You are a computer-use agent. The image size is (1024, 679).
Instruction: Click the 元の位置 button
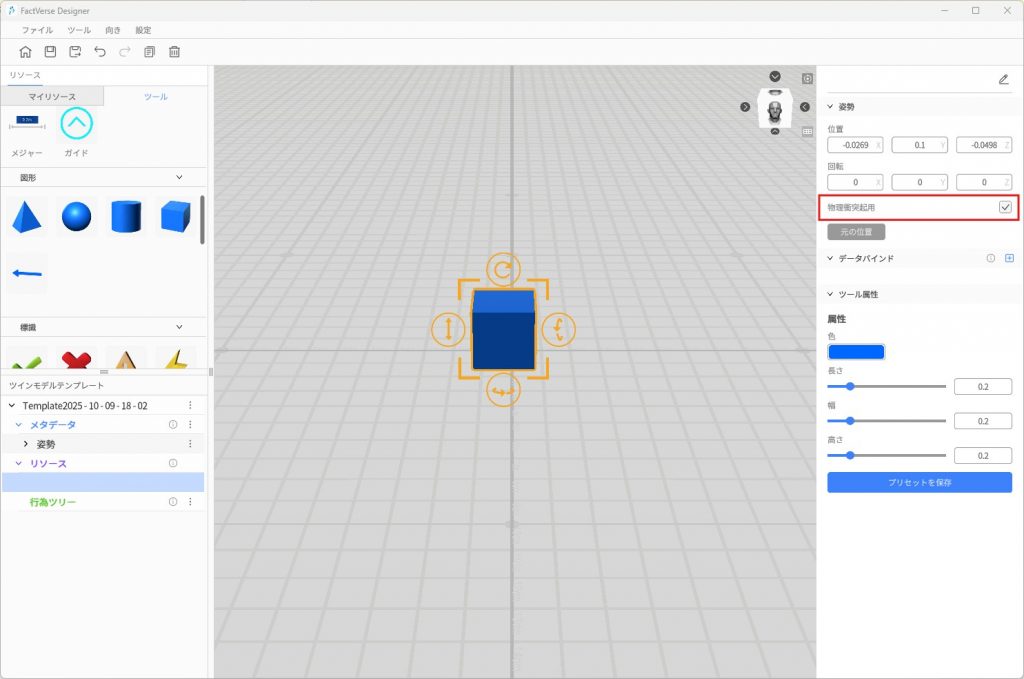pyautogui.click(x=856, y=232)
